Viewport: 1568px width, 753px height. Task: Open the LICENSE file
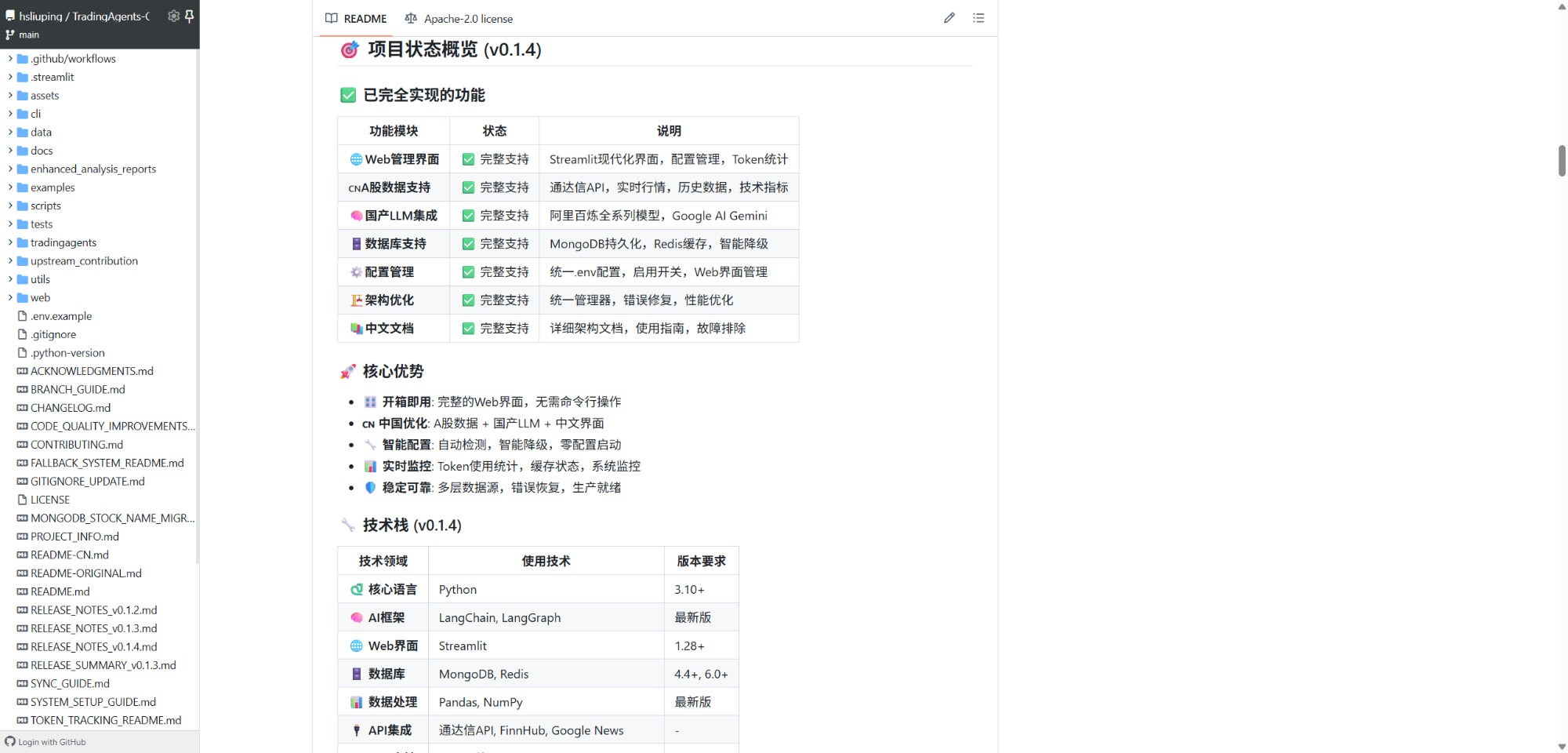tap(50, 499)
